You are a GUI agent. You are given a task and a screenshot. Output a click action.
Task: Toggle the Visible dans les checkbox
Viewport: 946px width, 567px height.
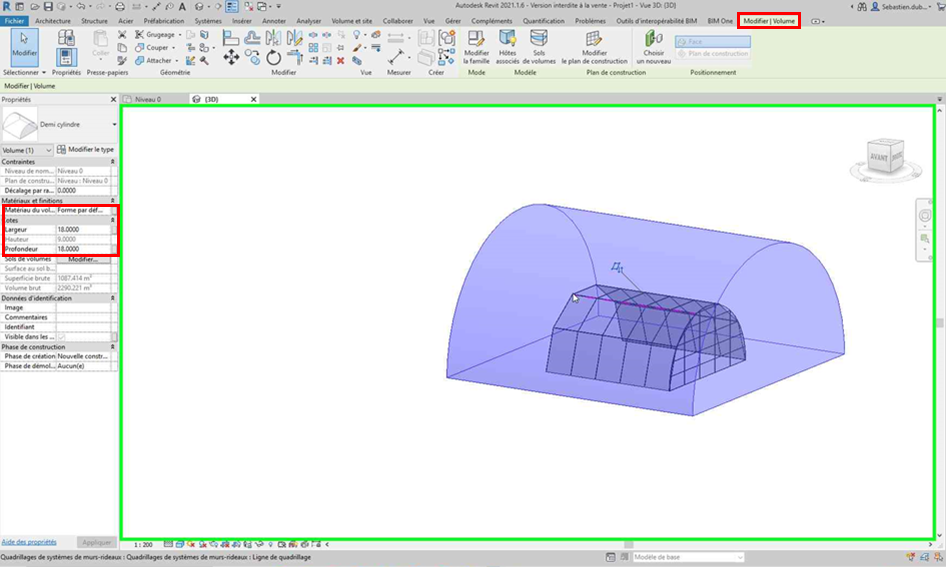(x=62, y=337)
